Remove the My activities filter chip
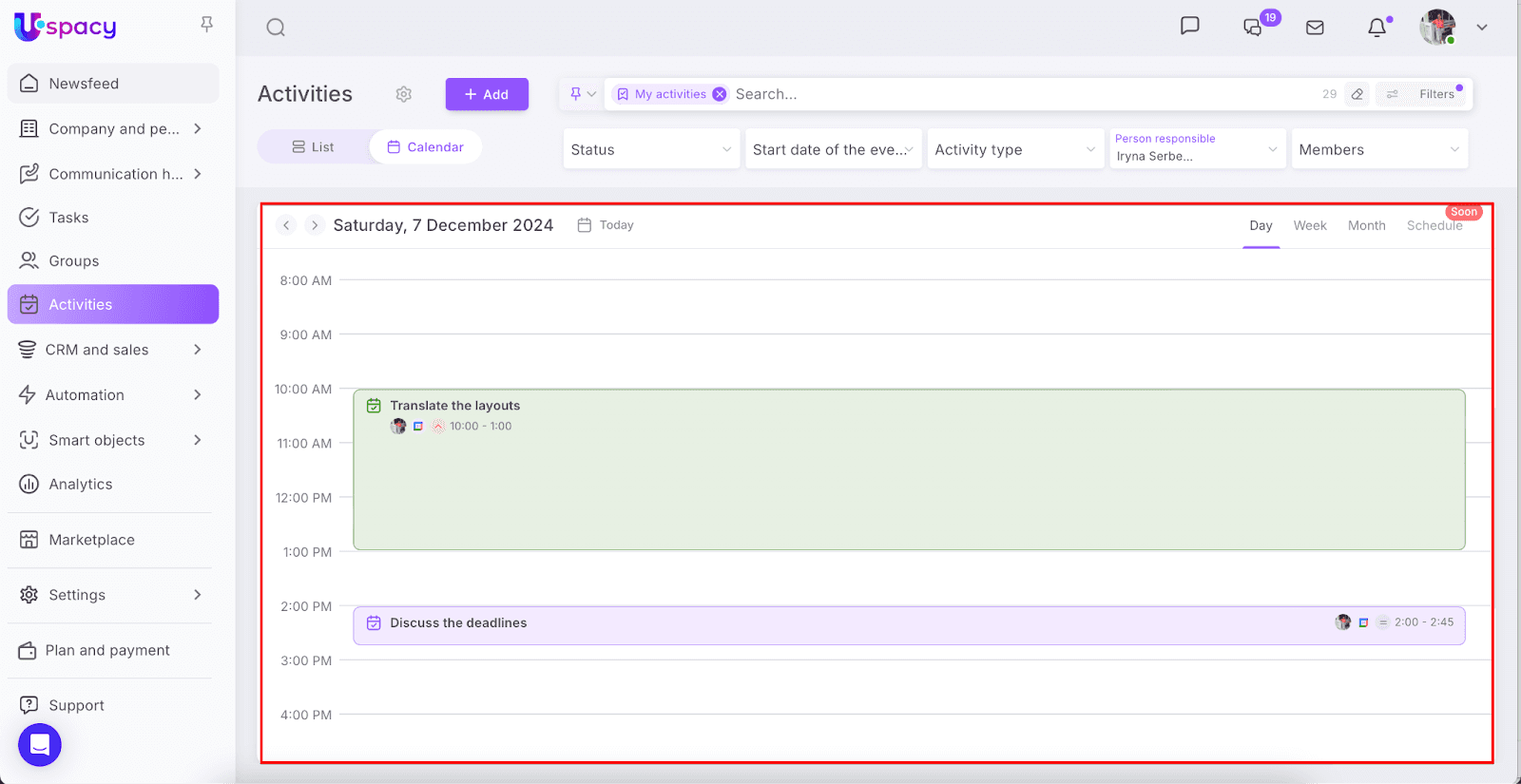1521x784 pixels. 720,94
